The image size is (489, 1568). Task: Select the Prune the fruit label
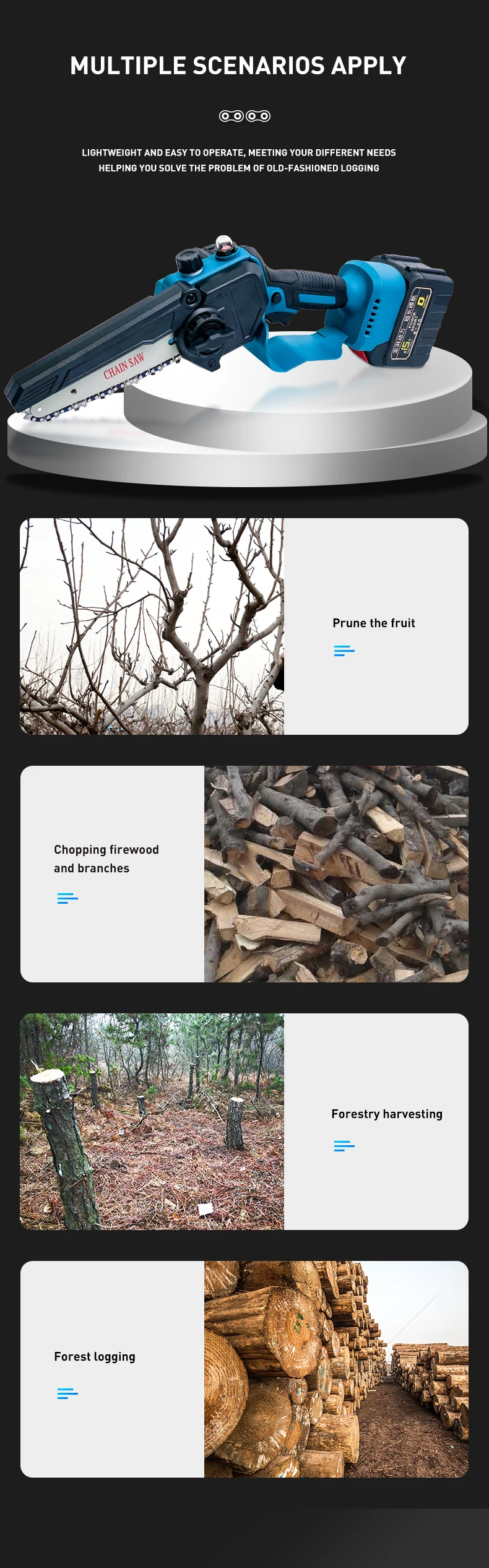(374, 623)
